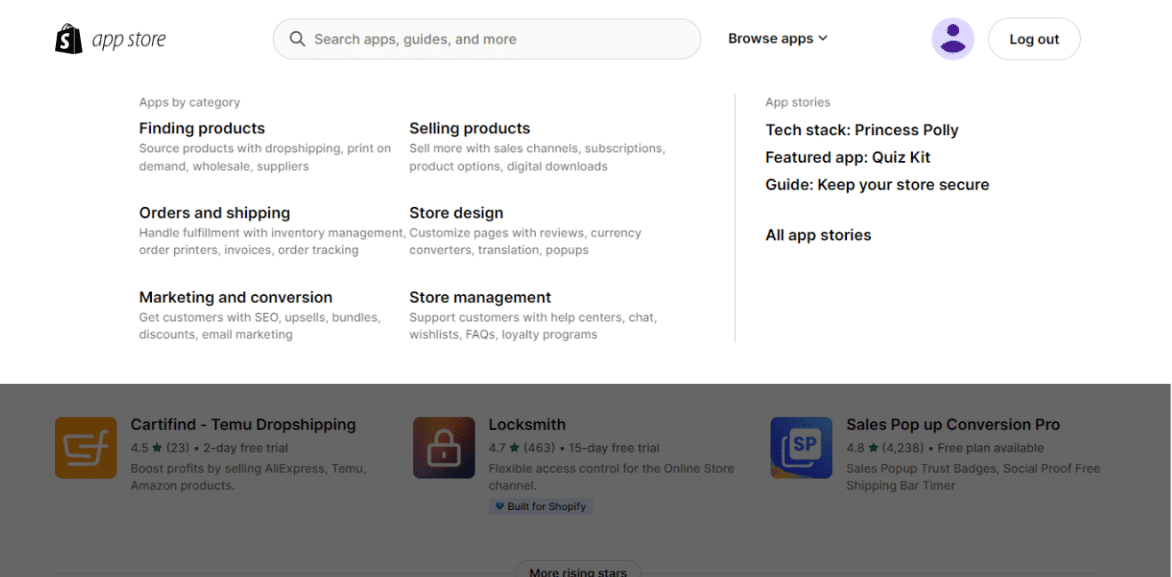Click Handle fulfillment with inventory management text
Screen dimensions: 1172x577
pos(272,241)
